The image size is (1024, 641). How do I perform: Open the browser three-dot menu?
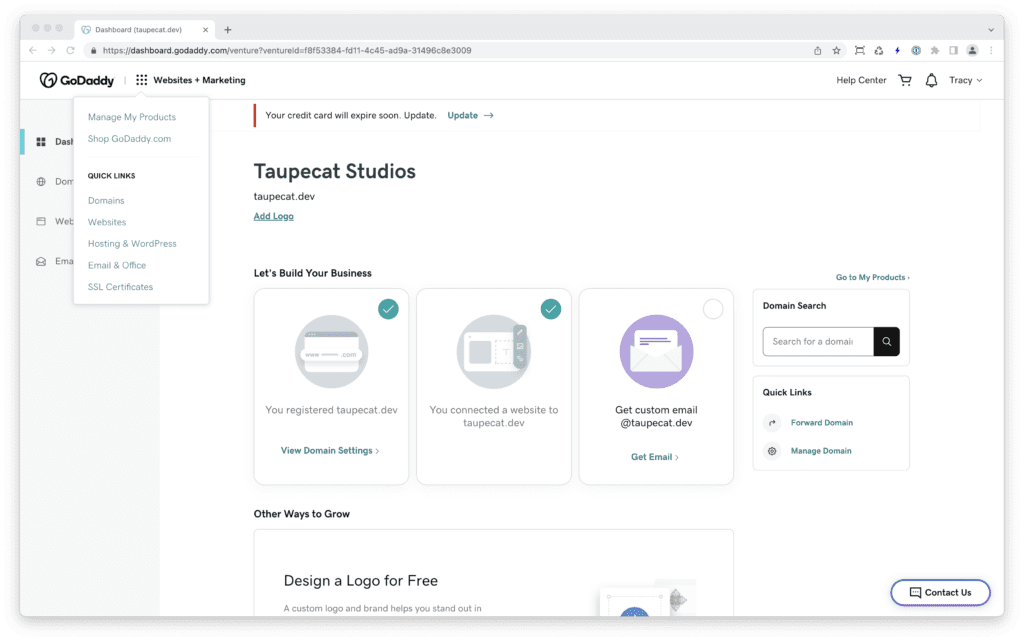991,50
